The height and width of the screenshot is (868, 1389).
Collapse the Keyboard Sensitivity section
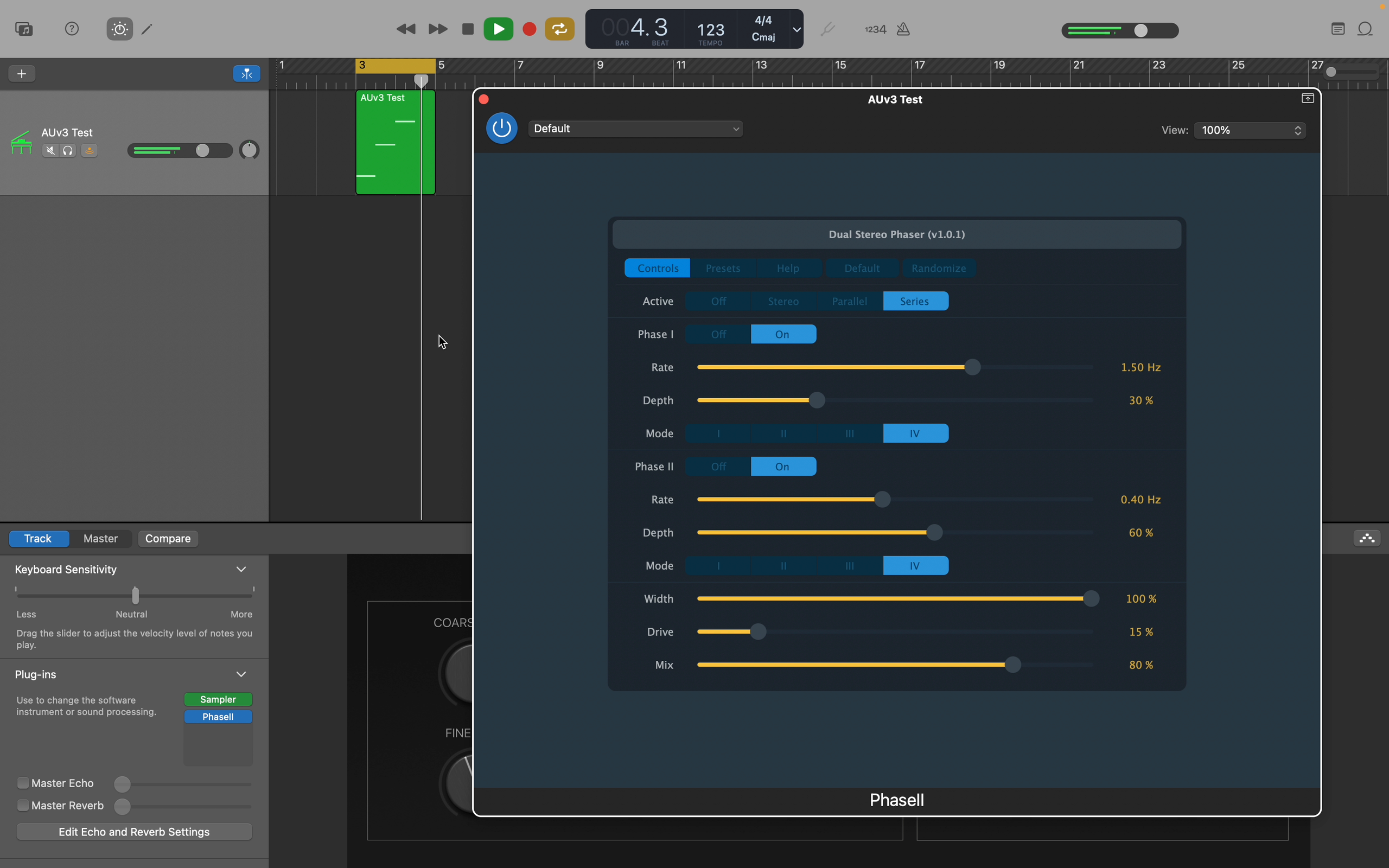click(241, 570)
